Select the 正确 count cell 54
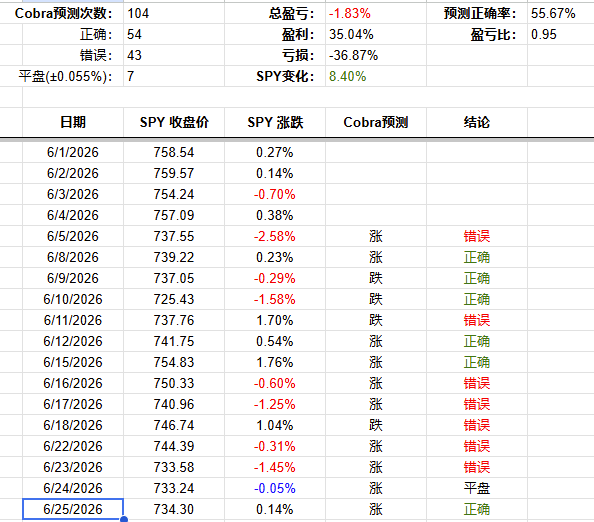Screen dimensions: 594x522 click(174, 34)
